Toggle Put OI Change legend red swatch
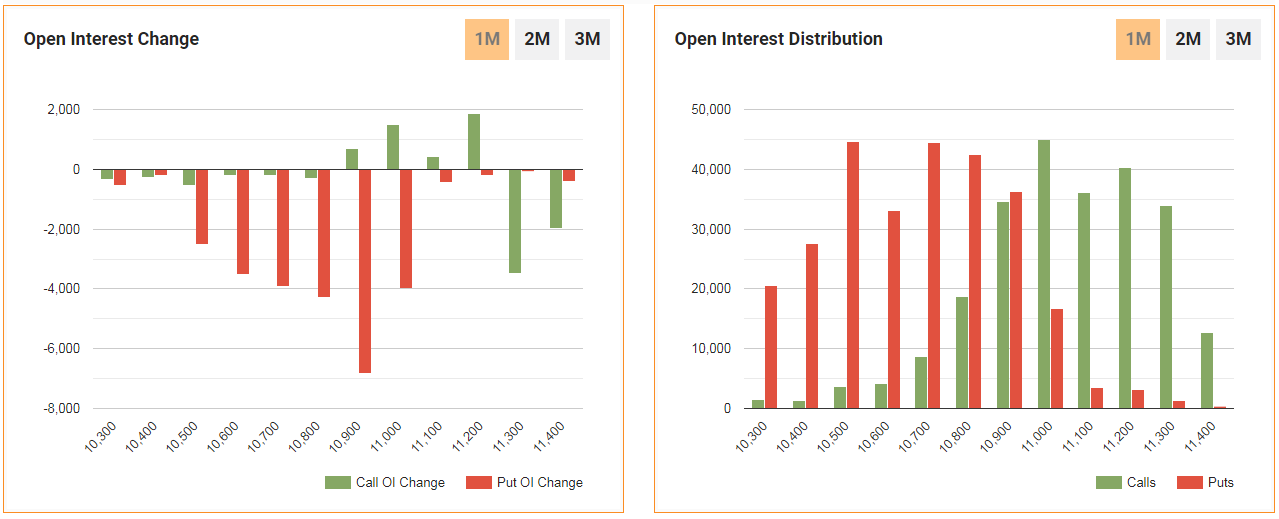The width and height of the screenshot is (1279, 519). coord(479,483)
